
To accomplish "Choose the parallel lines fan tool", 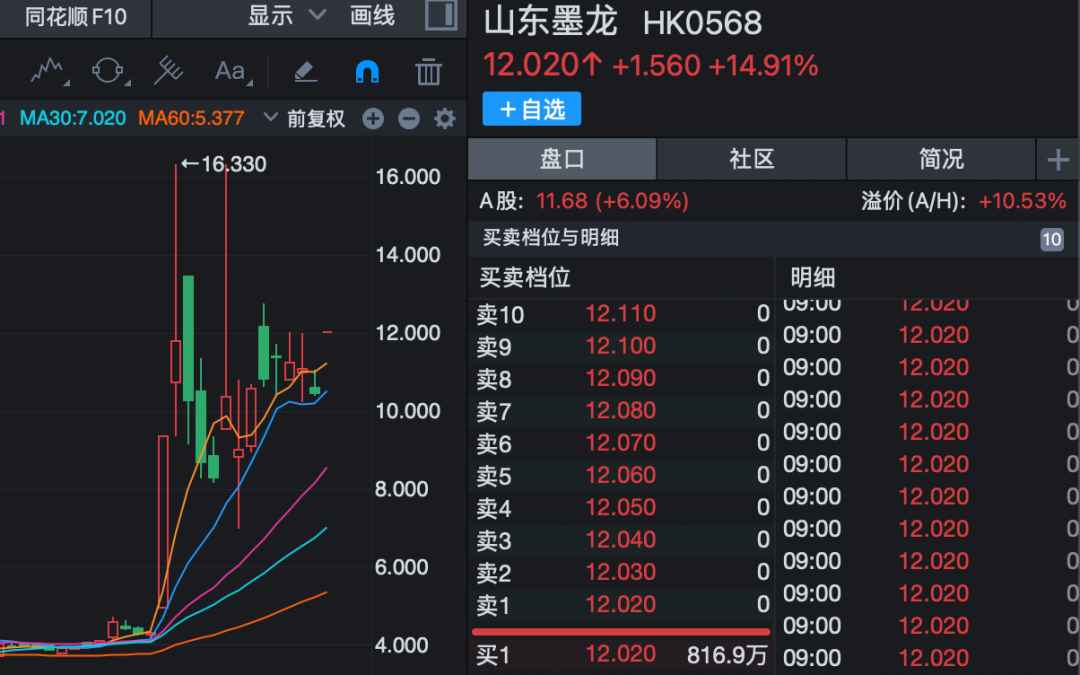I will 169,71.
